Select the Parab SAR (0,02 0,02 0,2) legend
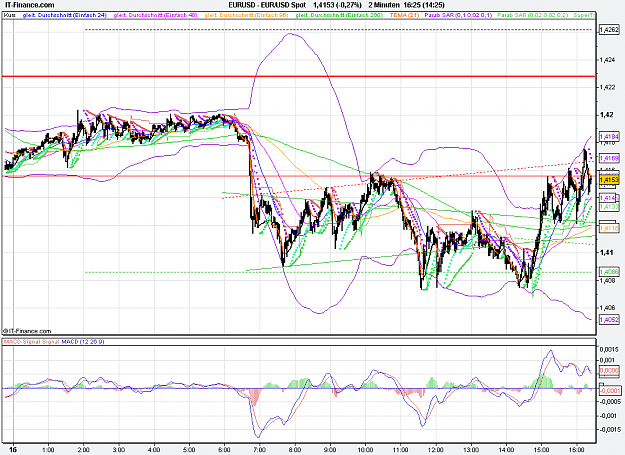625x455 pixels. click(x=533, y=15)
